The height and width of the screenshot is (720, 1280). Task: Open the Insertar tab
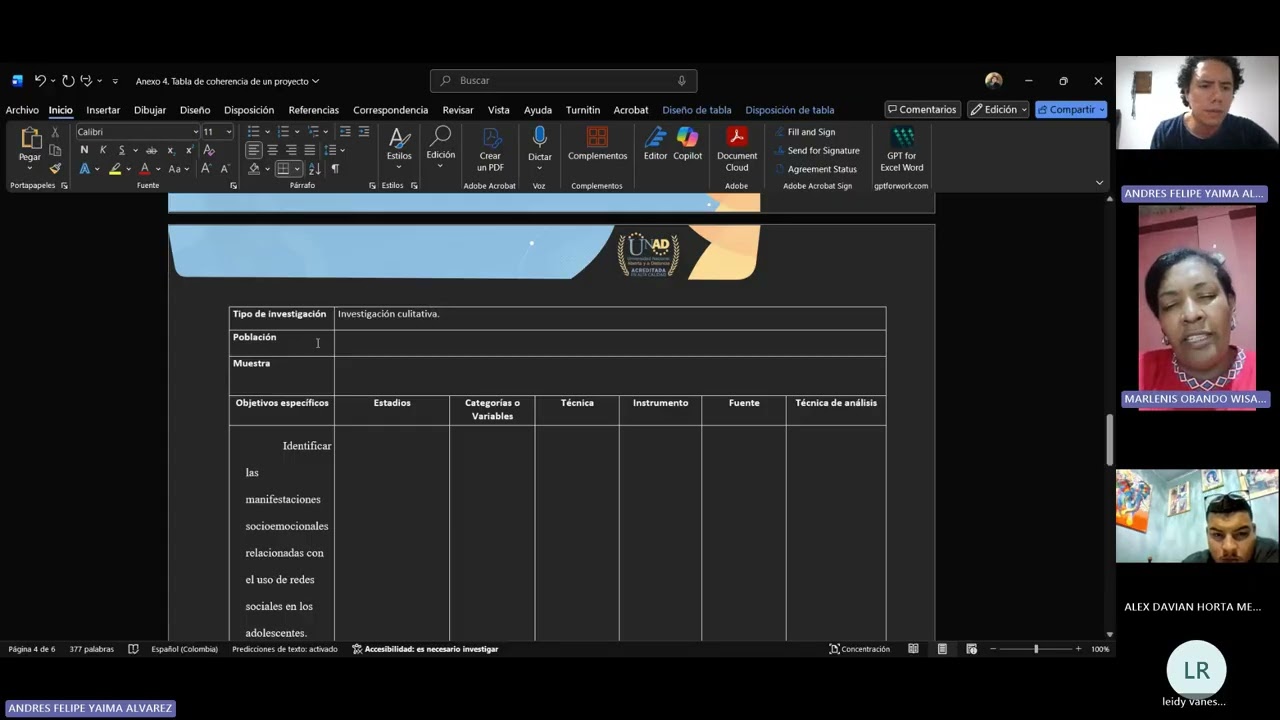[103, 110]
